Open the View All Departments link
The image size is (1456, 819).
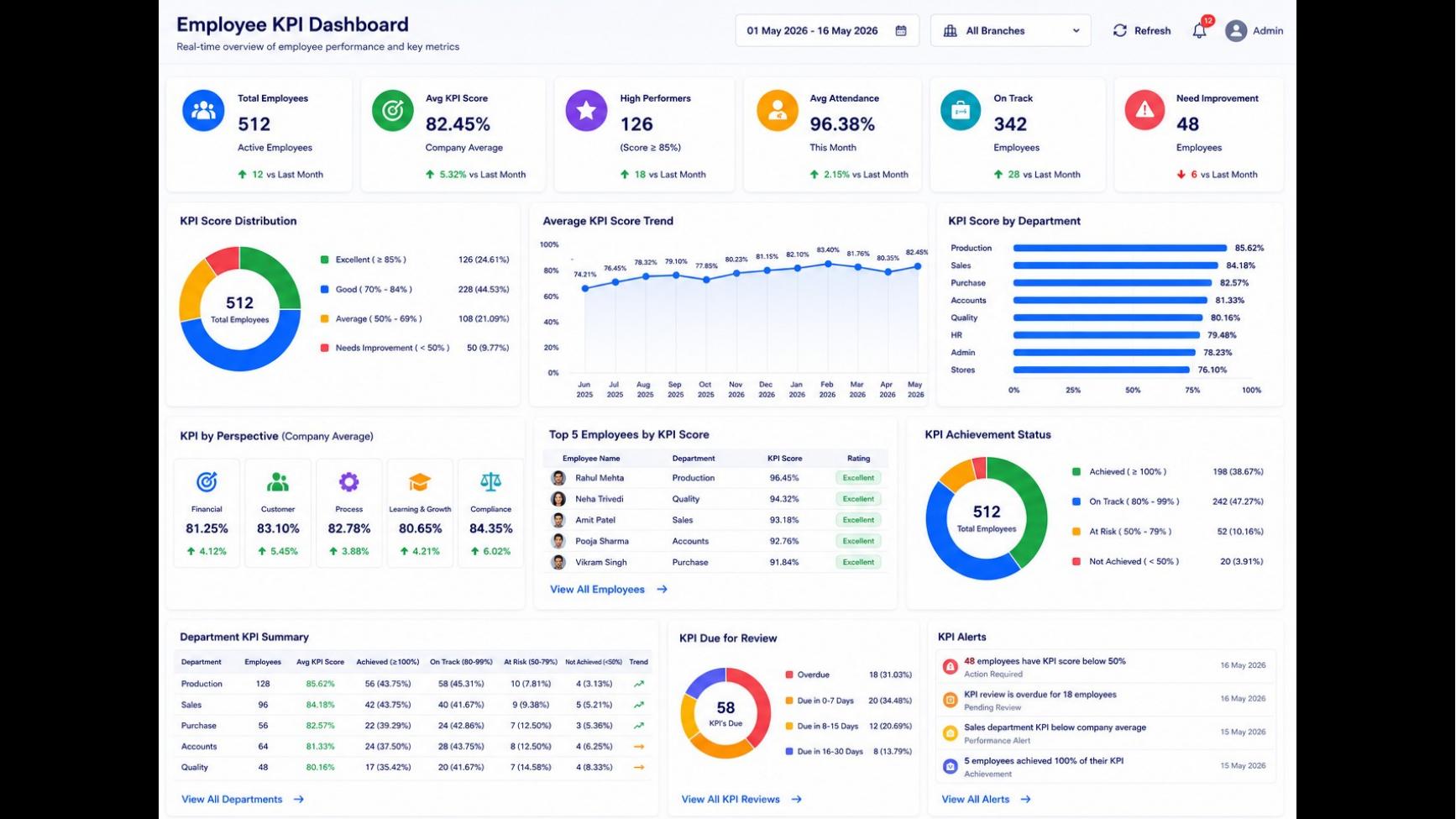coord(243,800)
